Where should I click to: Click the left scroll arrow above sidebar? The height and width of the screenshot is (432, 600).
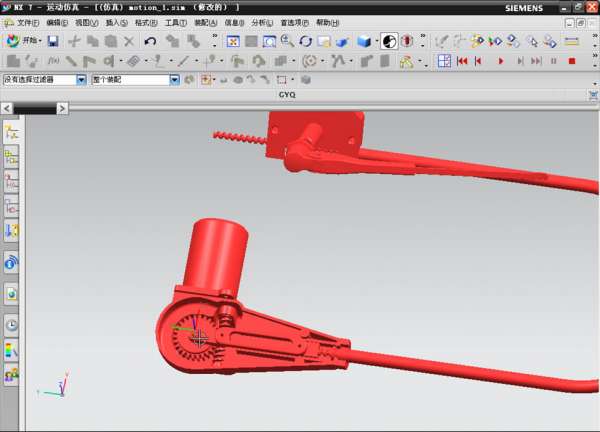click(7, 108)
